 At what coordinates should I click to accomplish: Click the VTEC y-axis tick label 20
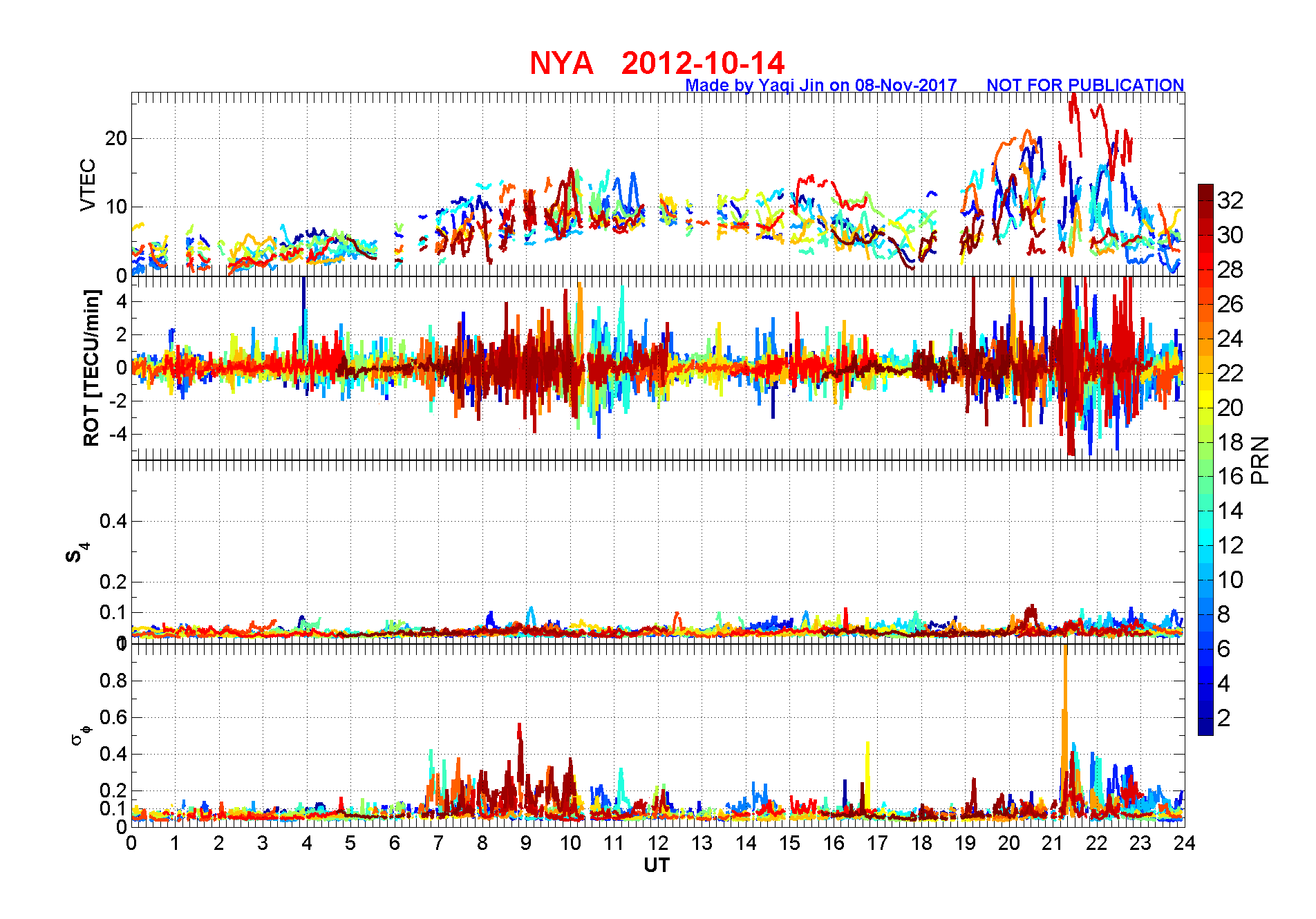point(116,138)
